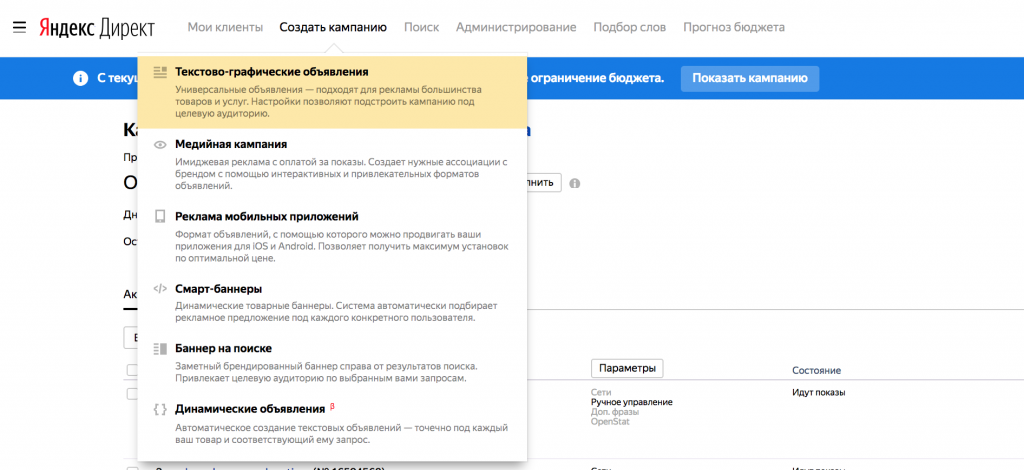Screen dimensions: 1024x470
Task: Open the Мои клиенты section
Action: click(x=225, y=27)
